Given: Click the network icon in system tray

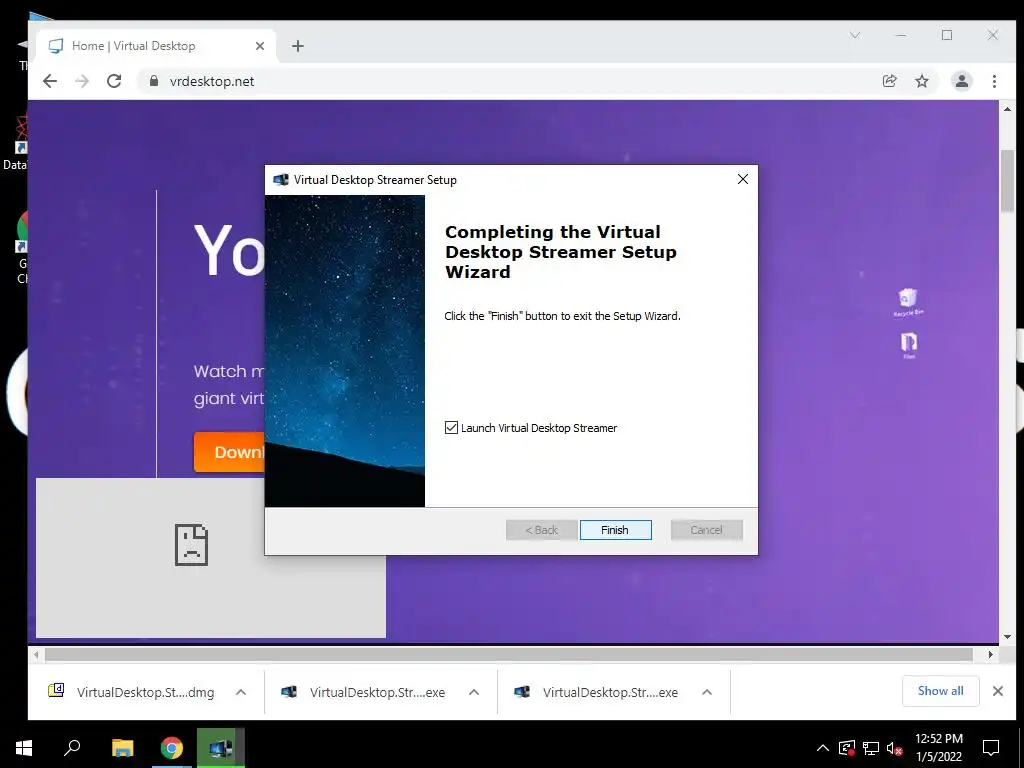Looking at the screenshot, I should [871, 748].
